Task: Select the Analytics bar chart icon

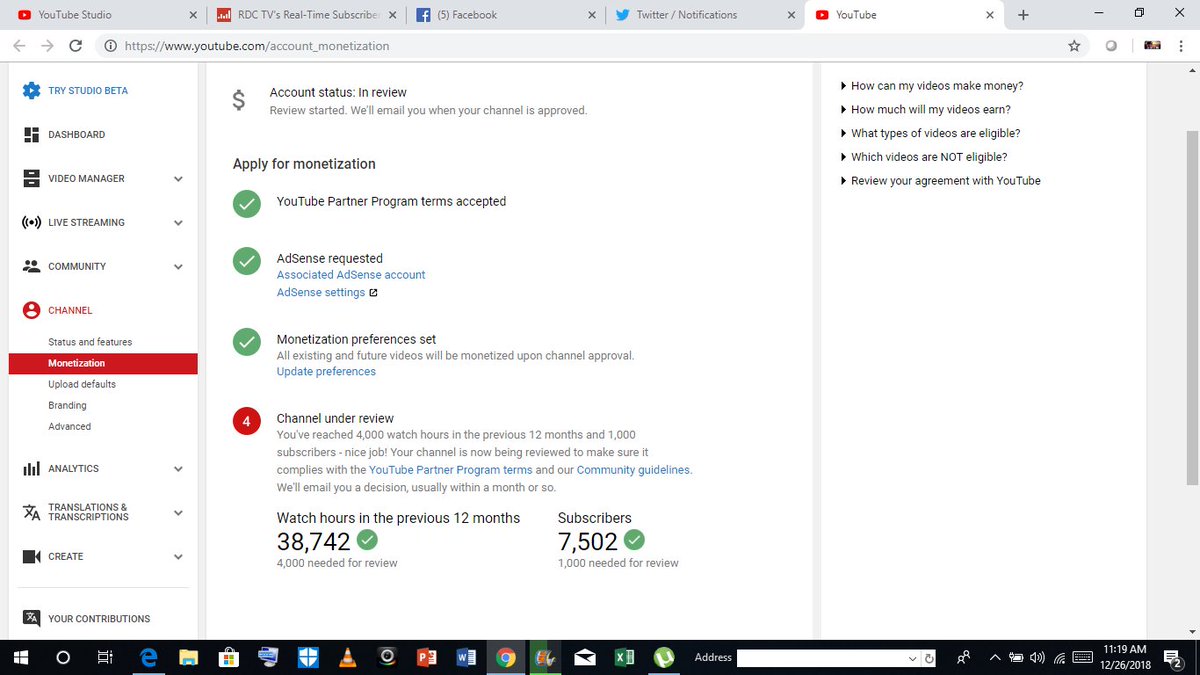Action: pos(31,468)
